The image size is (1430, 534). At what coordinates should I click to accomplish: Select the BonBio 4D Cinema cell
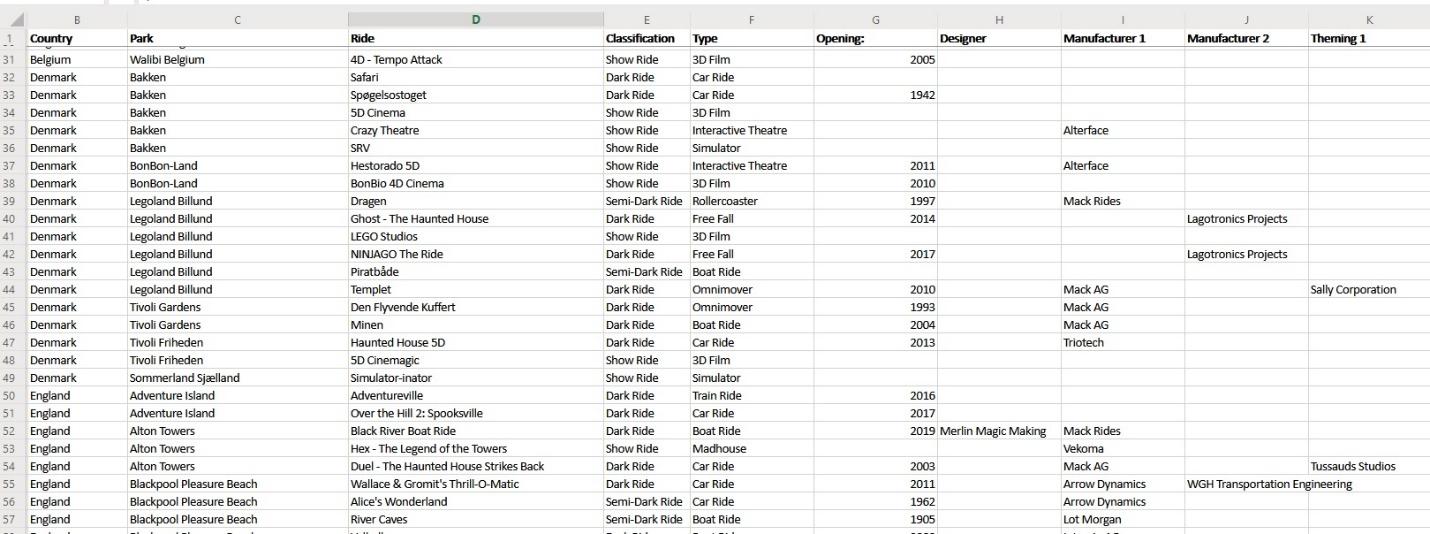[x=476, y=184]
